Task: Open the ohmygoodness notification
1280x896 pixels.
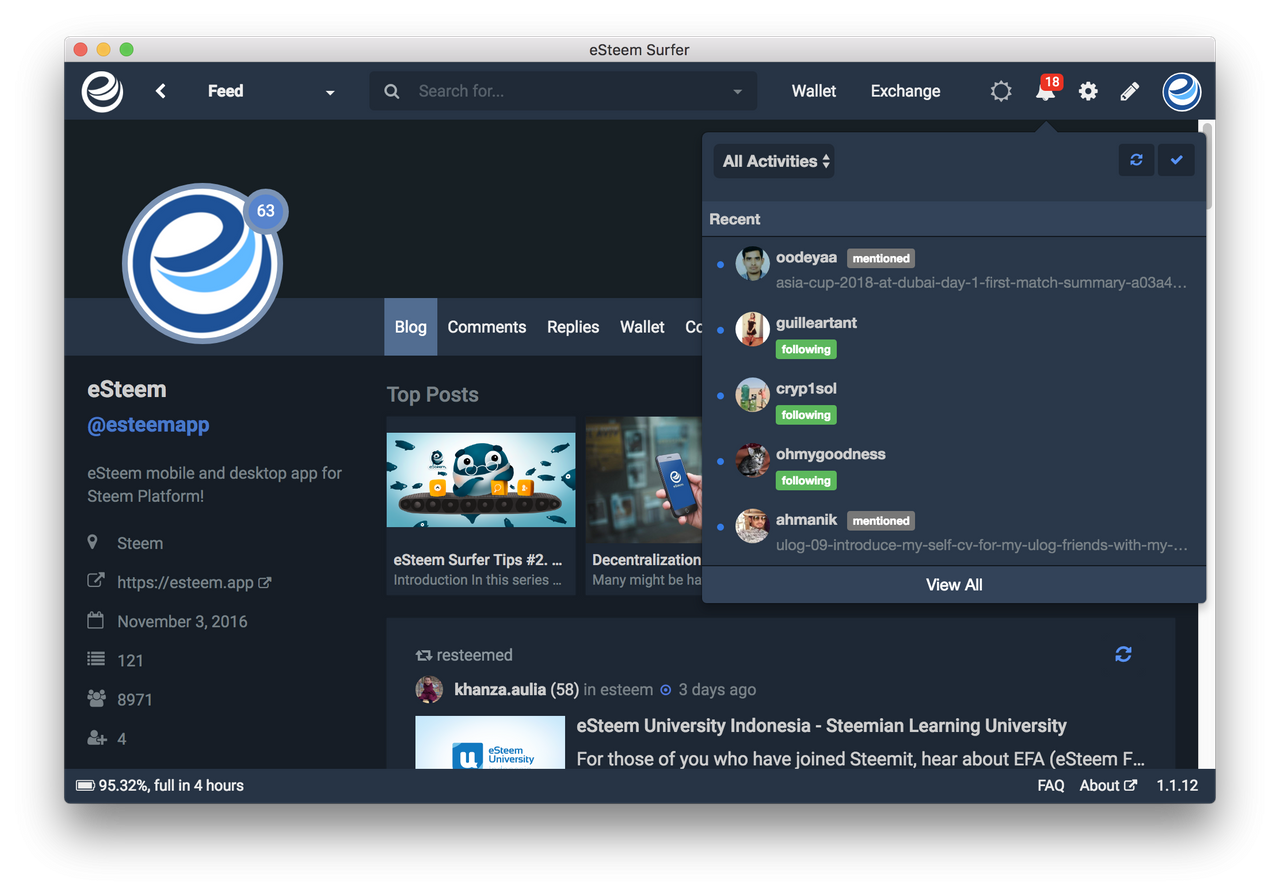Action: coord(954,465)
